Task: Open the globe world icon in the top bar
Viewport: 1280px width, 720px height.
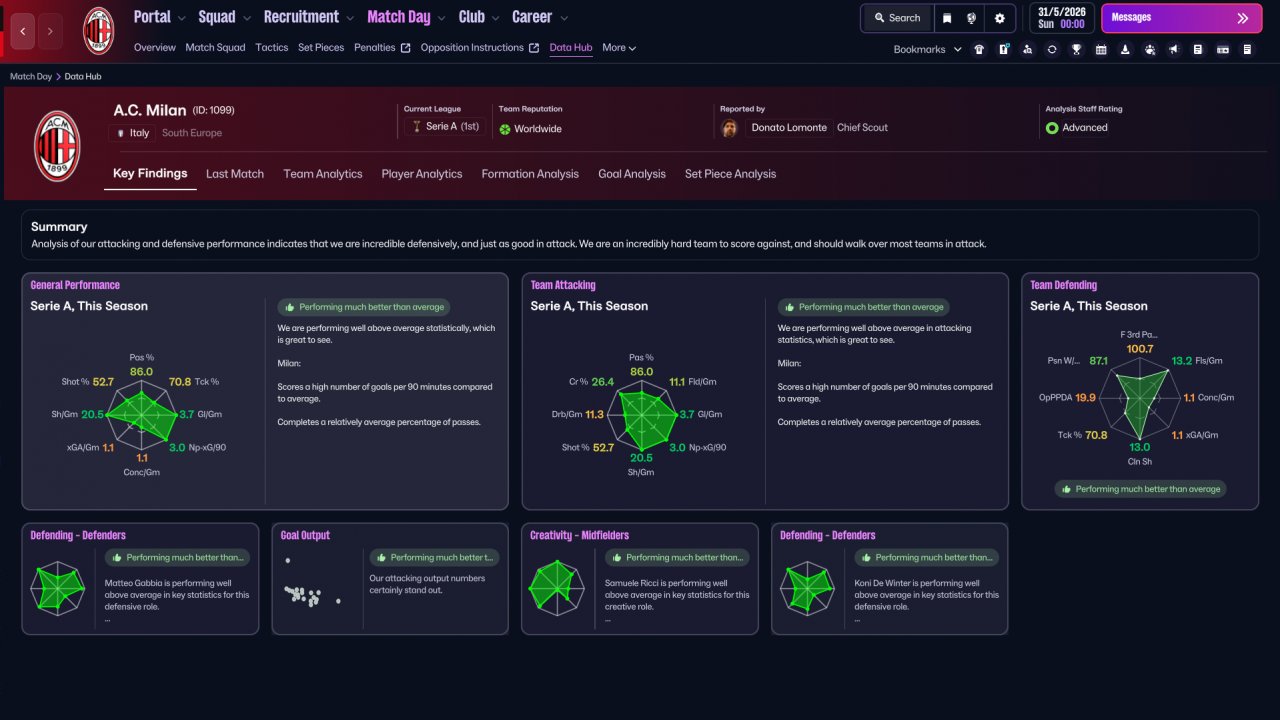Action: (972, 18)
